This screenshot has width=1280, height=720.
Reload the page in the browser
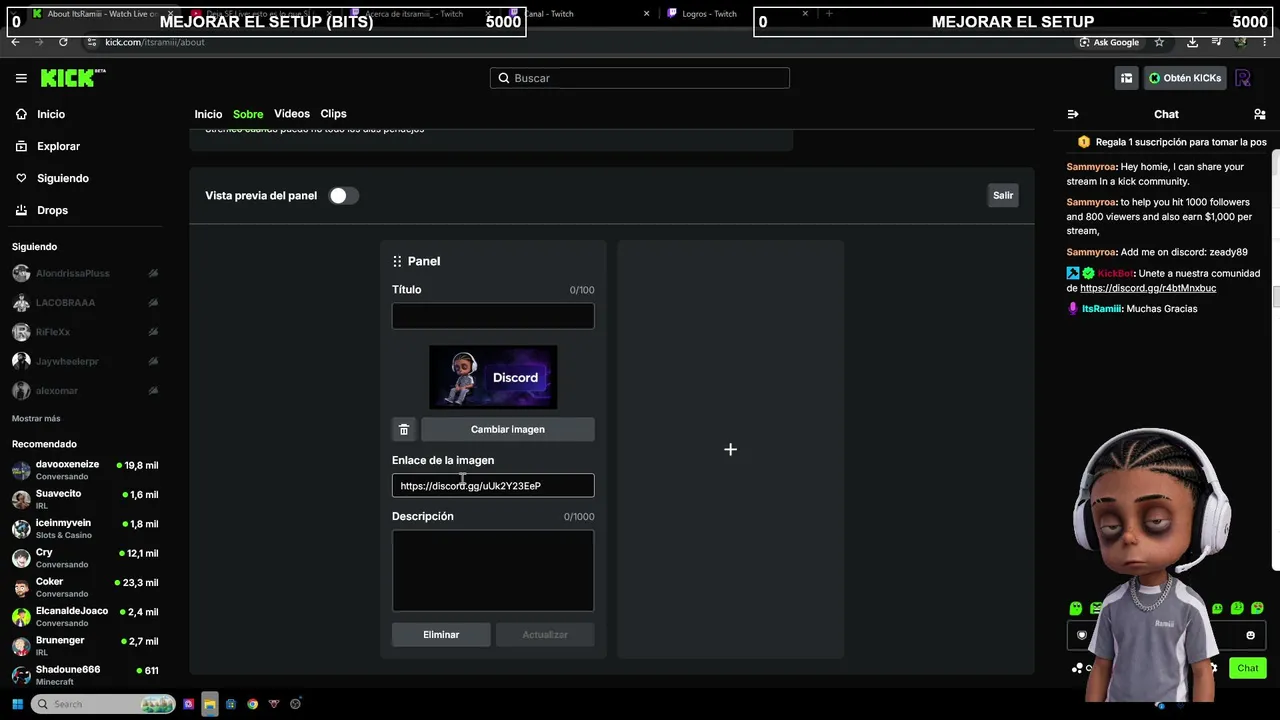click(x=63, y=42)
